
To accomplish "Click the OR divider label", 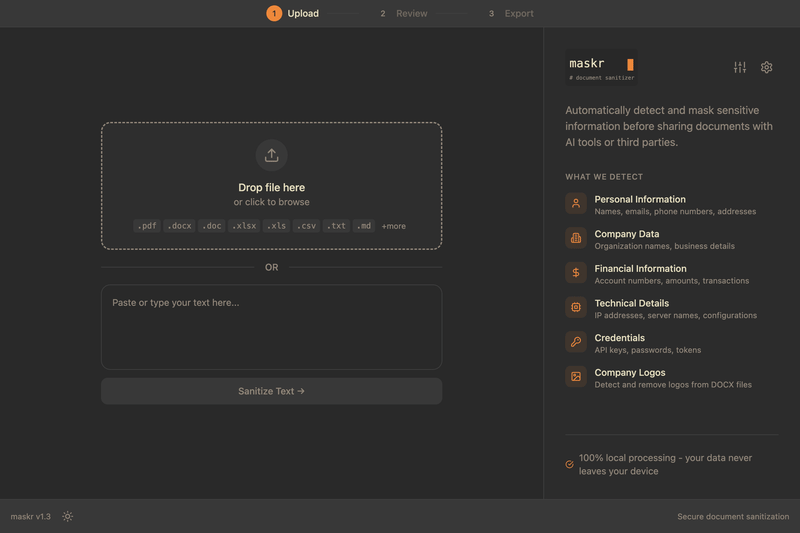I will (271, 267).
